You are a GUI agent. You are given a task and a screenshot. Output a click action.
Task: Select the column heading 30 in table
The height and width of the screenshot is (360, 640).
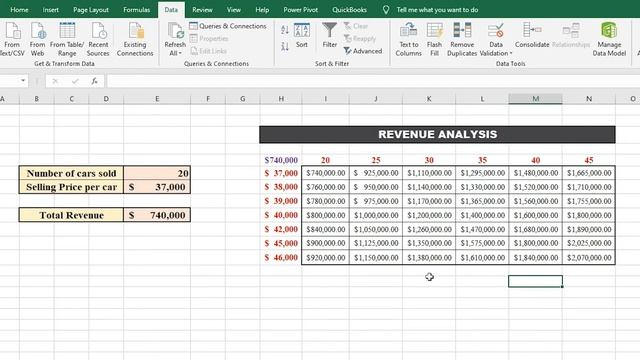pyautogui.click(x=429, y=160)
